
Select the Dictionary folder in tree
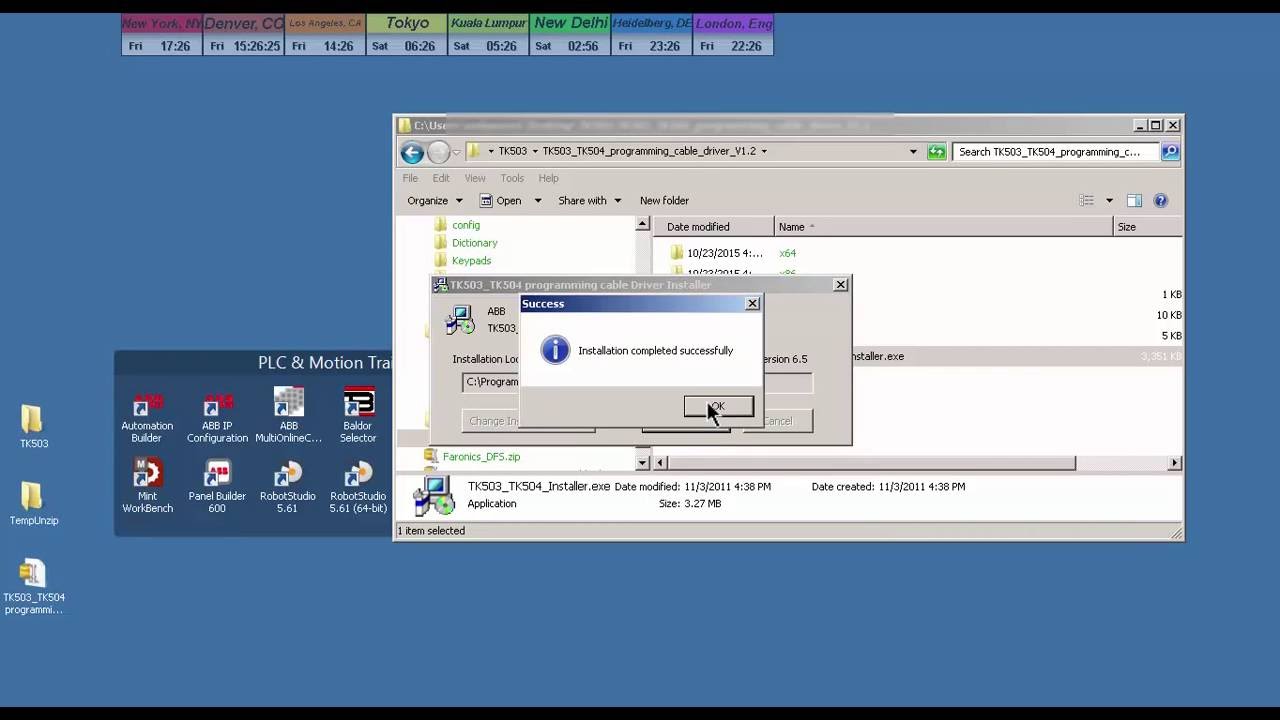[474, 243]
